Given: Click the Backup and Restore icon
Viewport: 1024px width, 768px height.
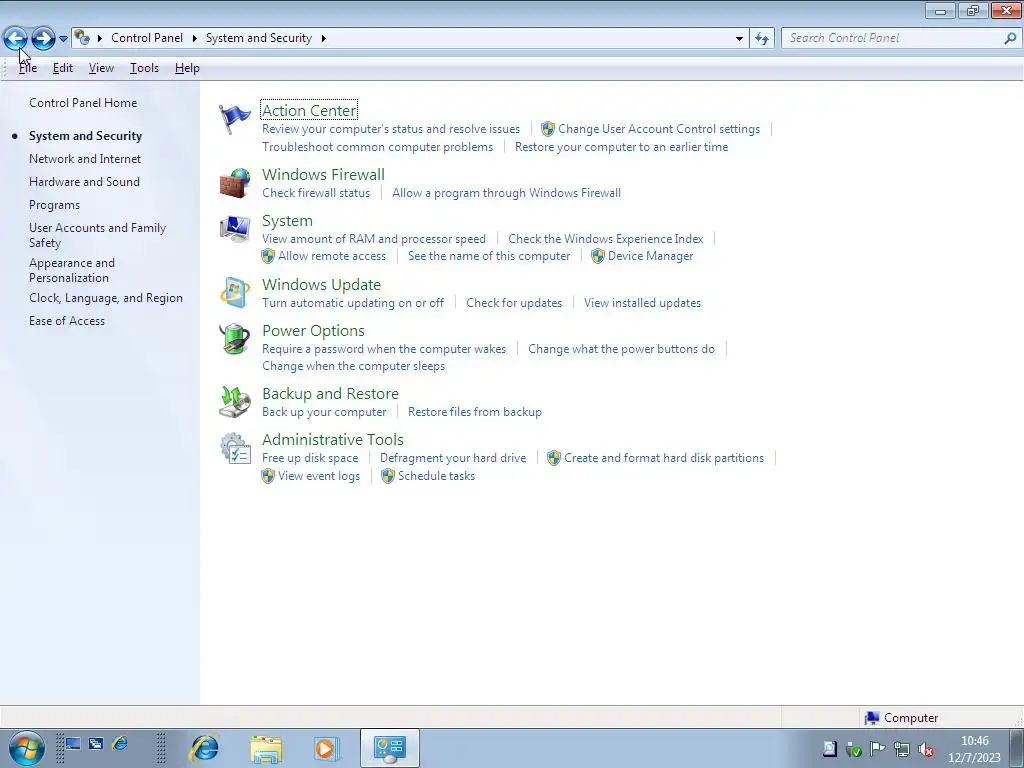Looking at the screenshot, I should 234,401.
